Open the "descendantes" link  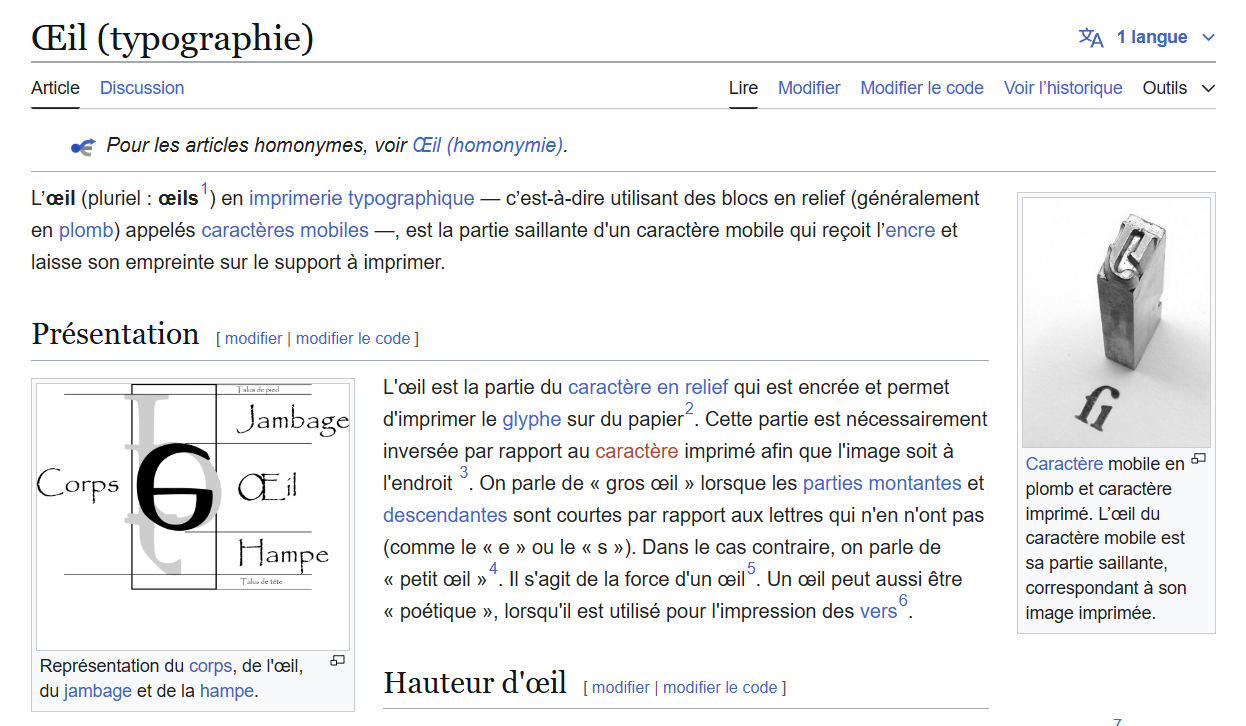(x=445, y=515)
